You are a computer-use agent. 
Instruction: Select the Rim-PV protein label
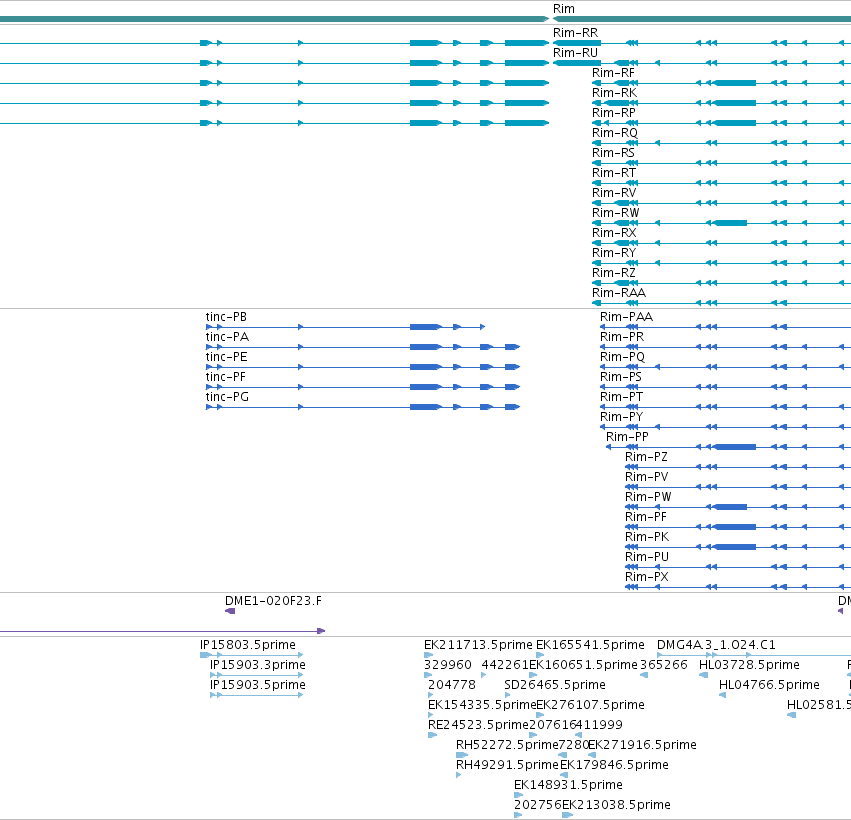tap(646, 477)
